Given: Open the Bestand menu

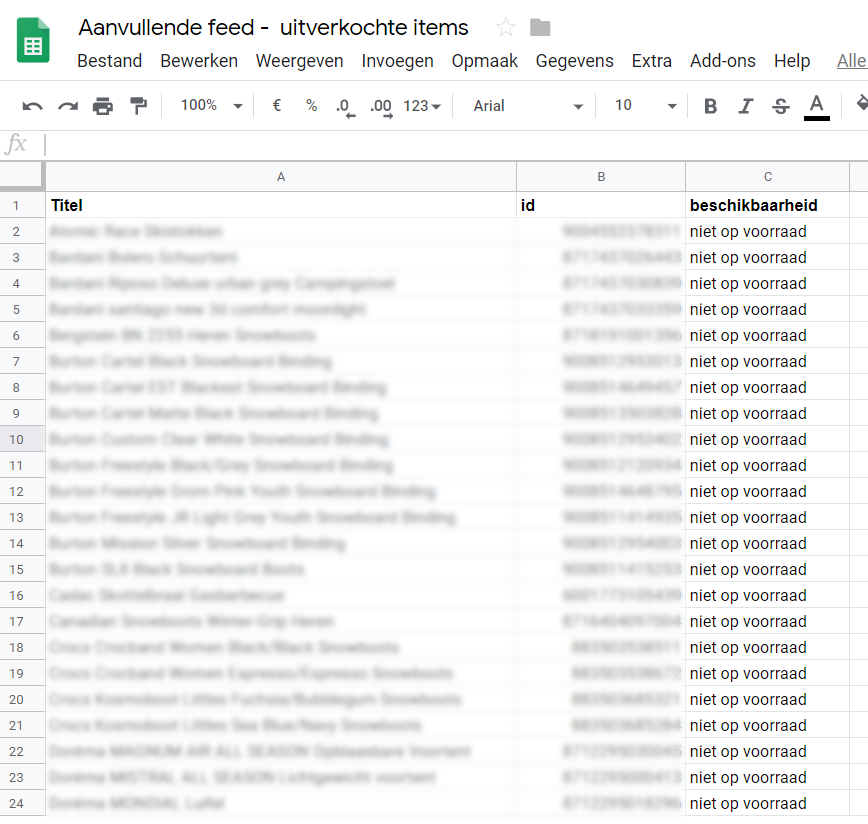Looking at the screenshot, I should point(110,60).
